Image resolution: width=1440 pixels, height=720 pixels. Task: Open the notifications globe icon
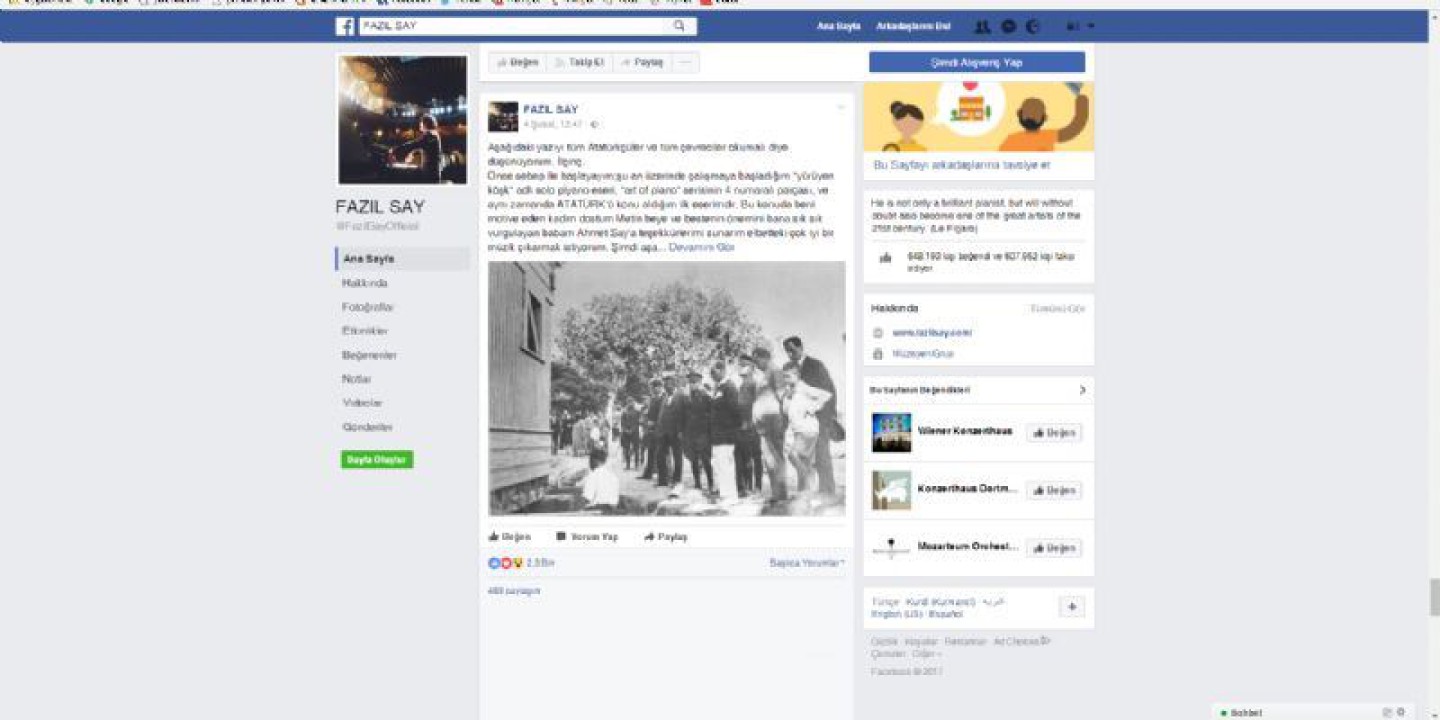coord(1033,26)
